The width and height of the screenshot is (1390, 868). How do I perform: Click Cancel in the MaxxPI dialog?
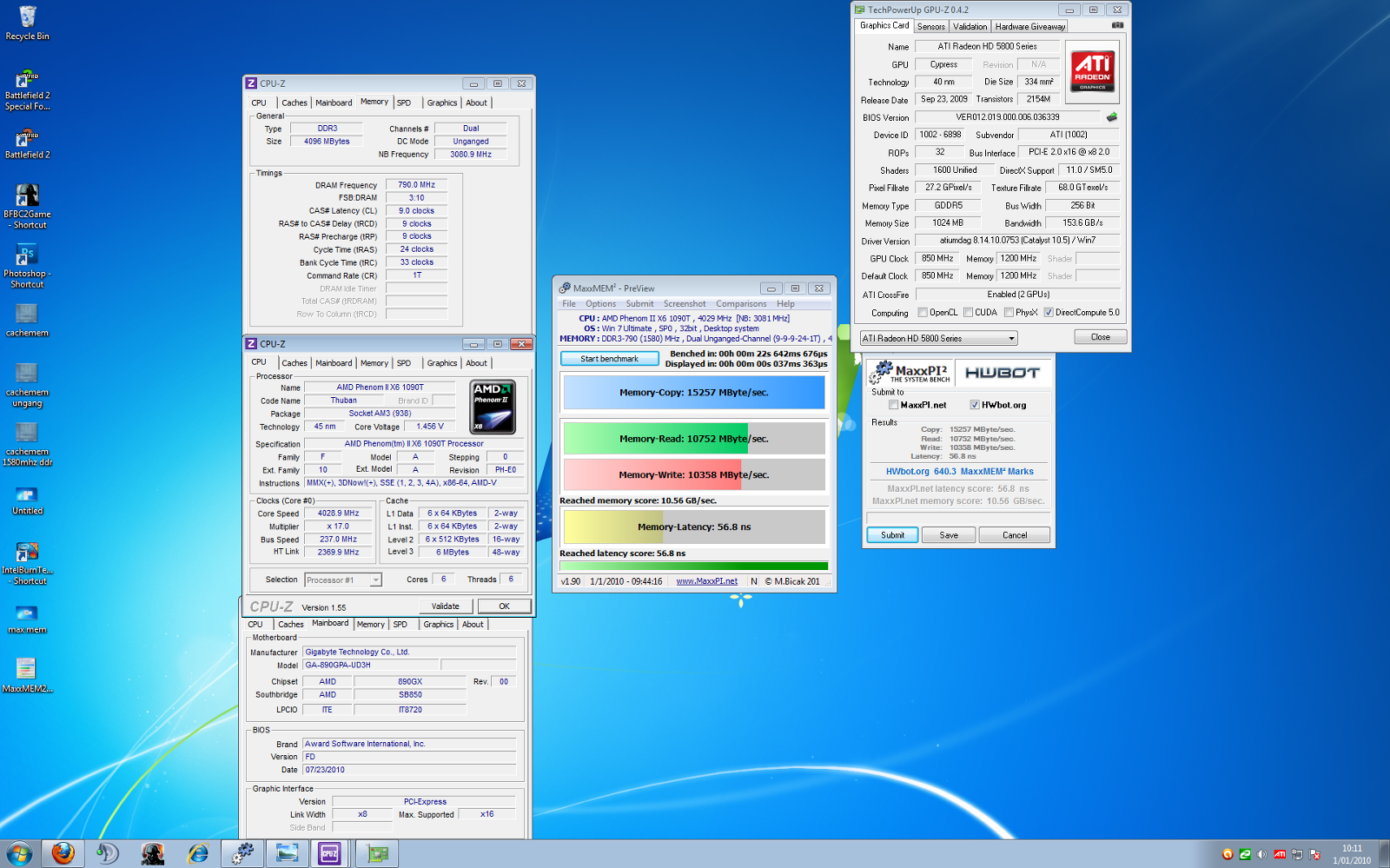tap(1015, 535)
